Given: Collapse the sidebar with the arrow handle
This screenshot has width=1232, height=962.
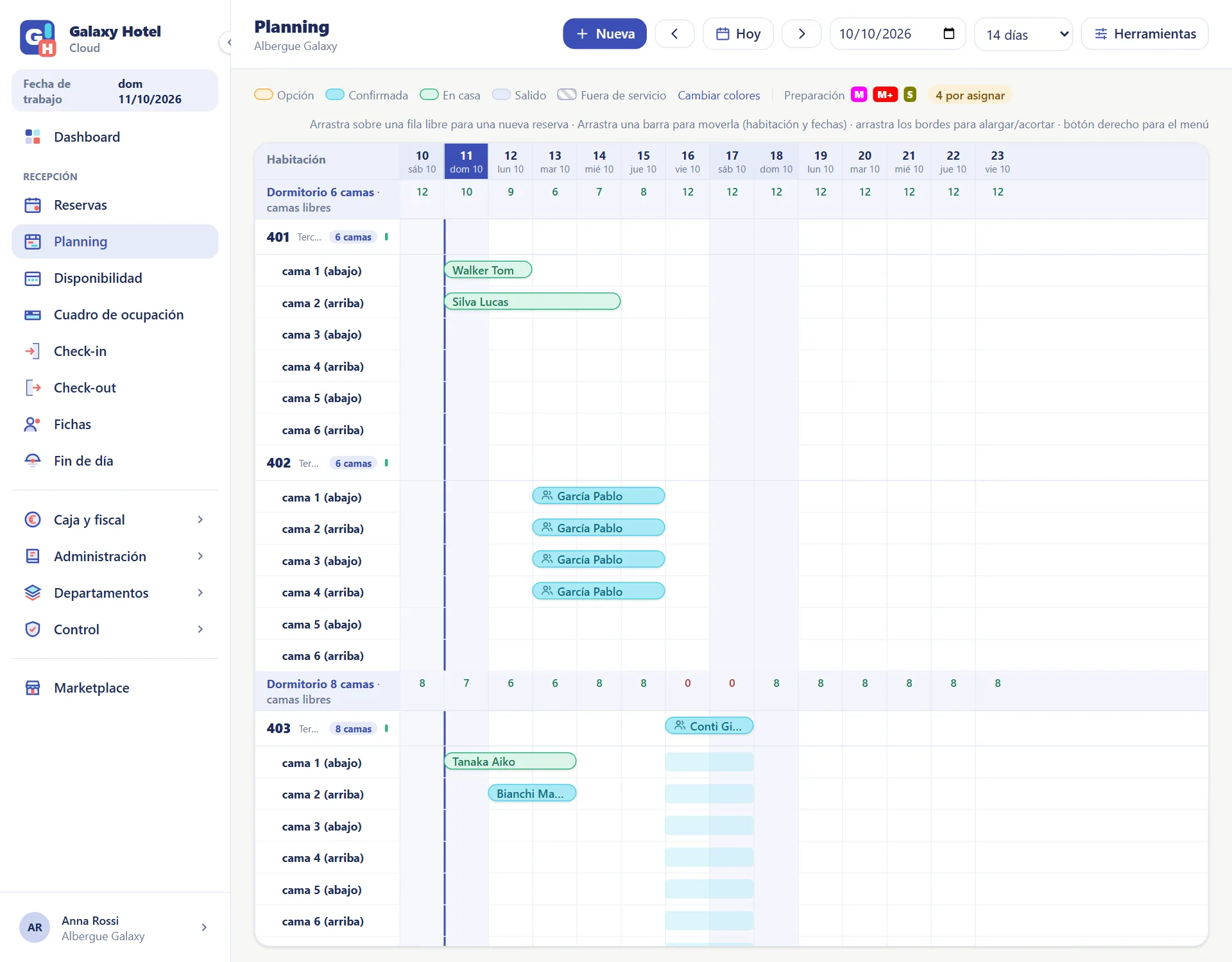Looking at the screenshot, I should tap(228, 42).
